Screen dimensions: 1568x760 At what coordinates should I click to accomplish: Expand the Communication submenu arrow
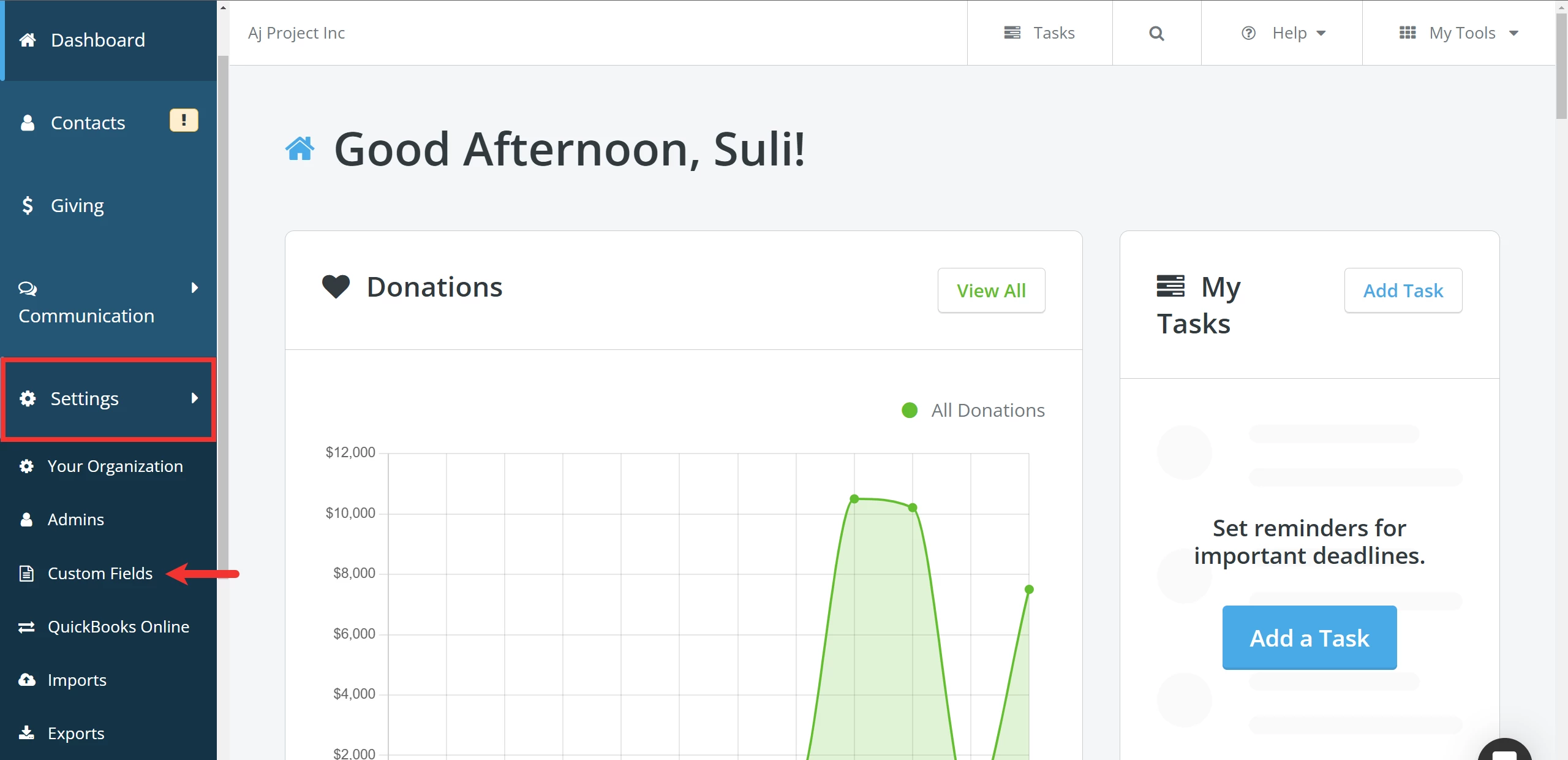[x=195, y=288]
